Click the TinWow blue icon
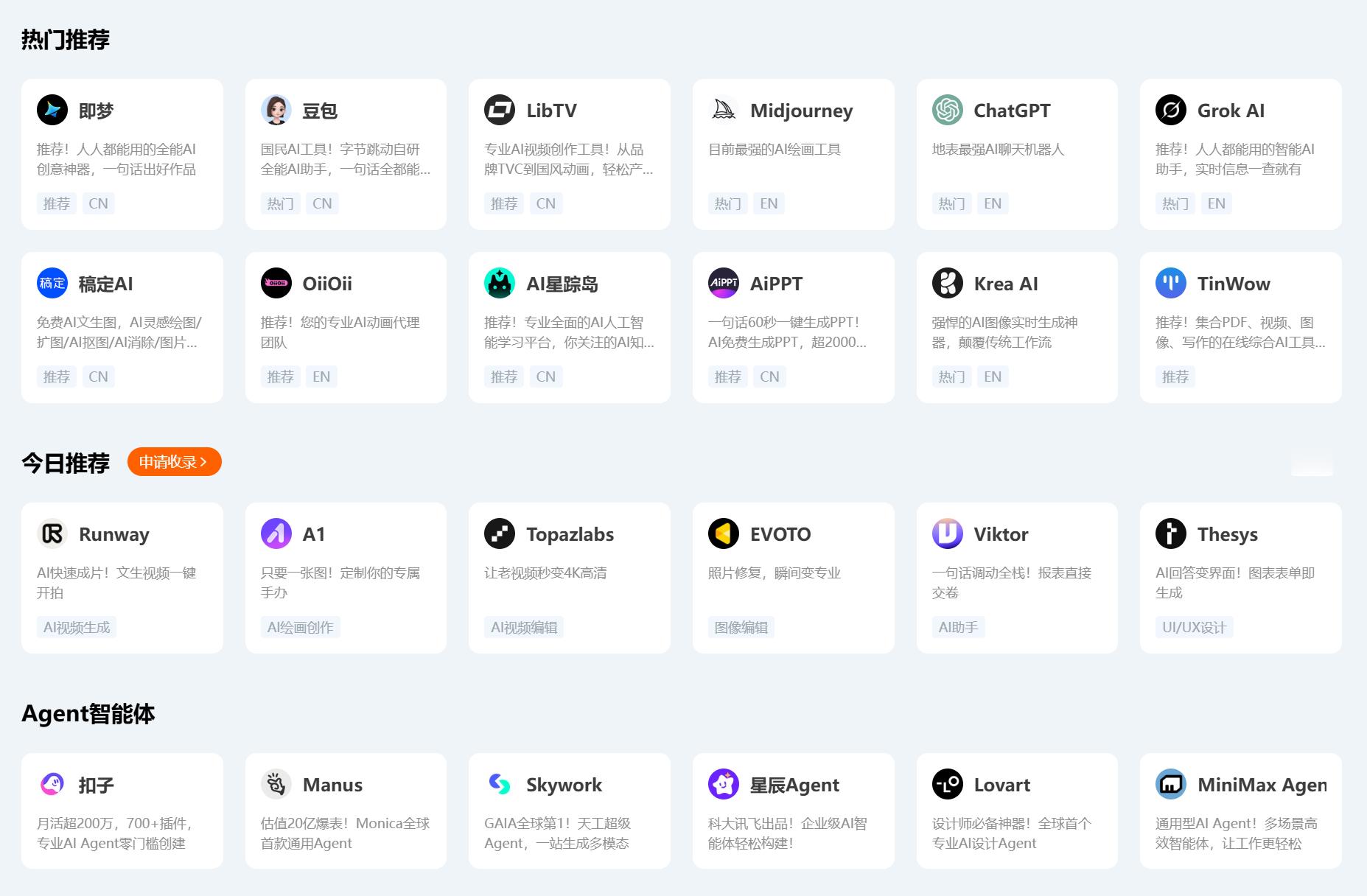 point(1171,283)
